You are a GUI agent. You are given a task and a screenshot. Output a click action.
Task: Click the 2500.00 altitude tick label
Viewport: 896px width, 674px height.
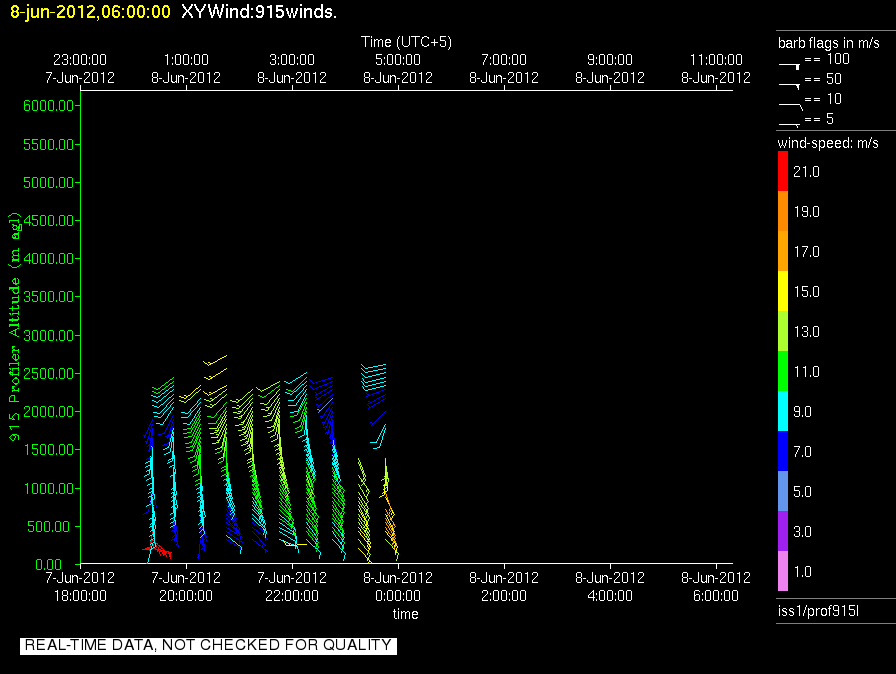click(x=49, y=374)
